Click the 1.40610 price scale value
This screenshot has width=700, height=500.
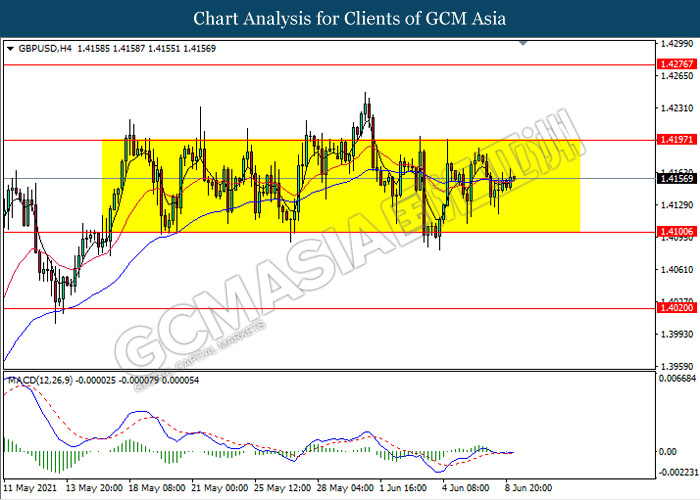point(677,269)
